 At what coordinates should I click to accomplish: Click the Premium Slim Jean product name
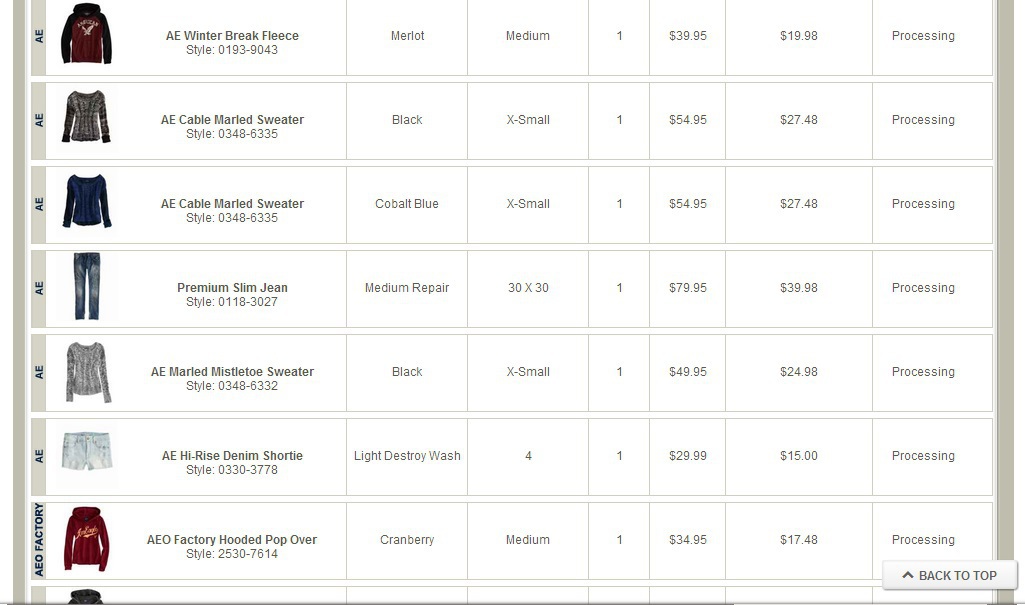point(232,288)
